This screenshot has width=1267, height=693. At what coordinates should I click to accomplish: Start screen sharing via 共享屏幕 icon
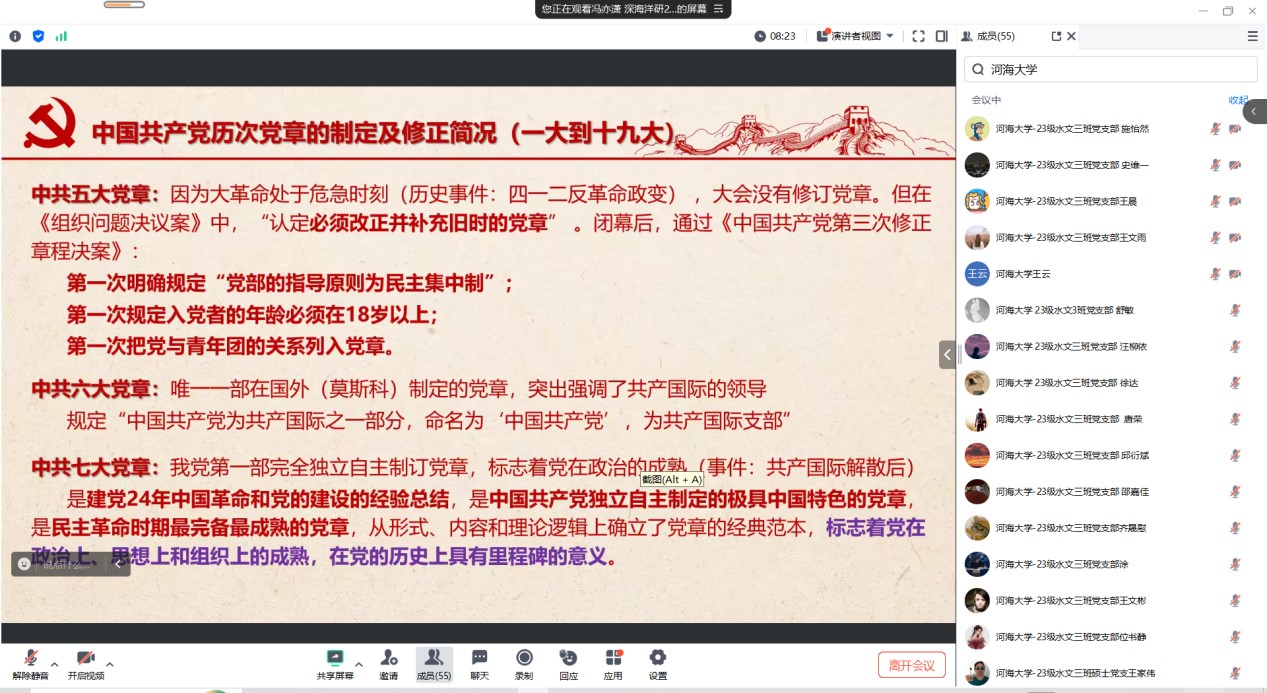point(335,658)
